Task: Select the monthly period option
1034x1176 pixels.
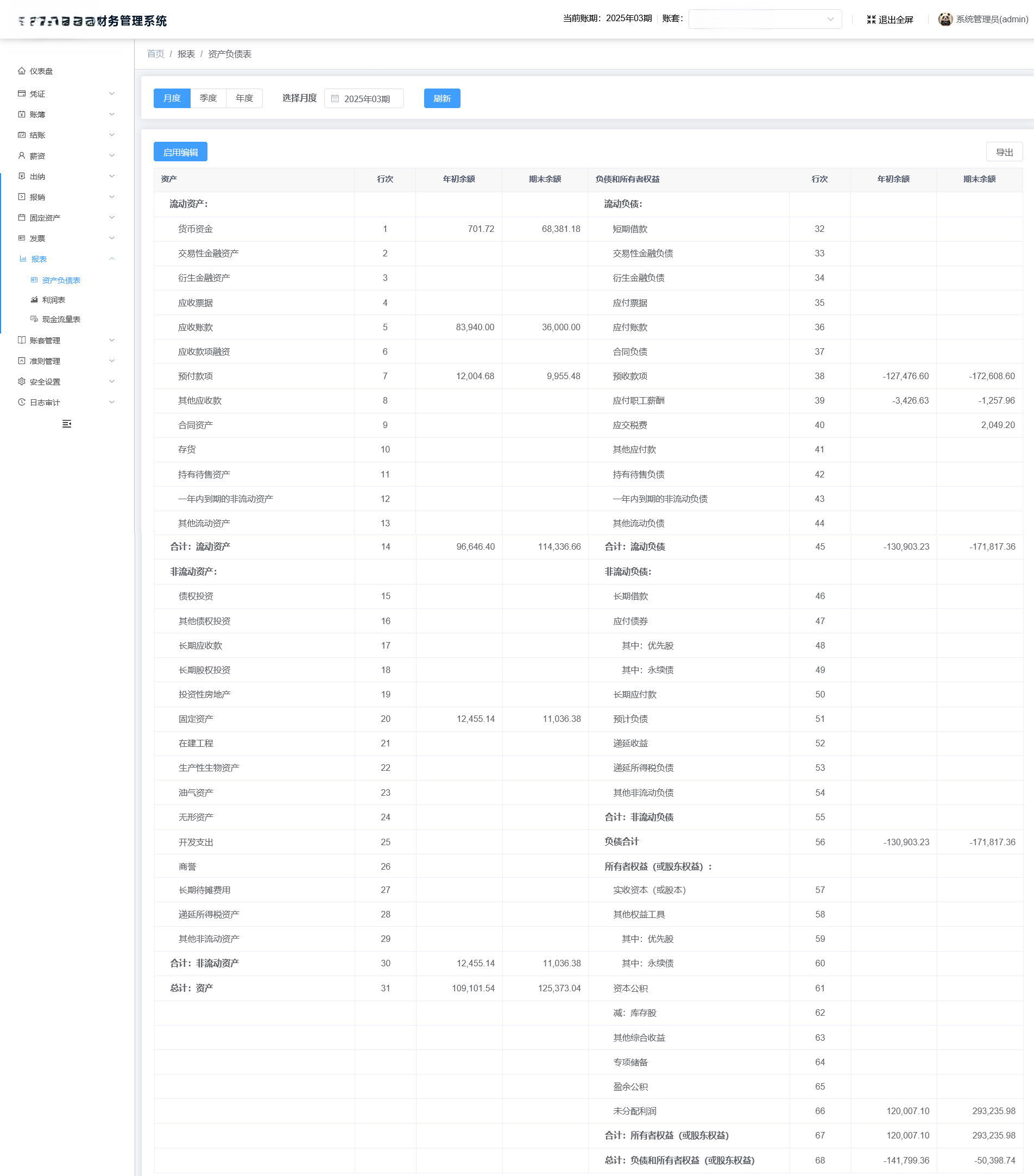Action: click(172, 98)
